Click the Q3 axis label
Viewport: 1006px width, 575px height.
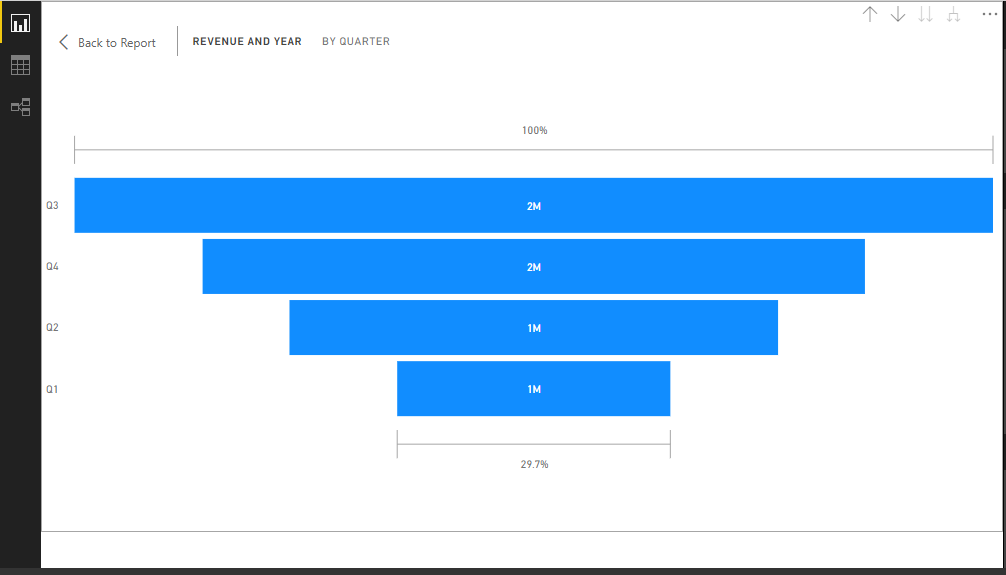[x=52, y=205]
